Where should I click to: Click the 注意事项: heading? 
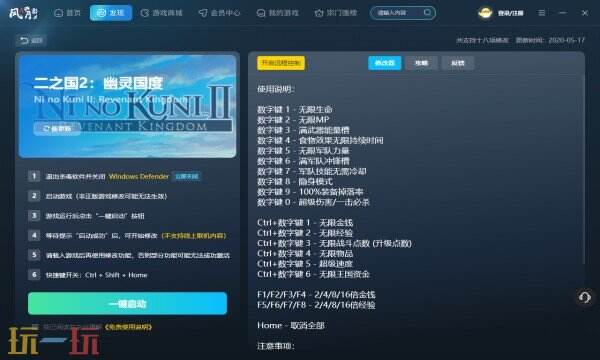point(276,346)
